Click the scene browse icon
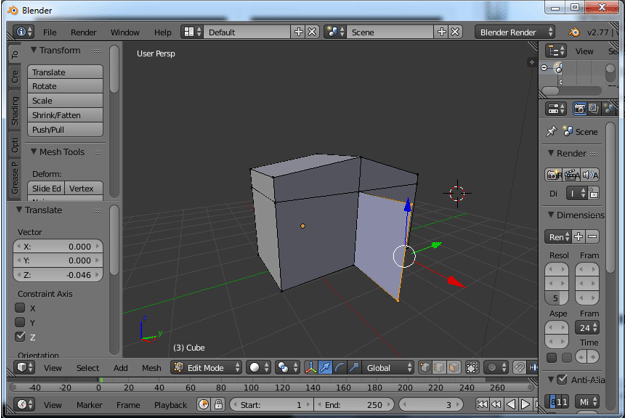The image size is (627, 418). coord(335,32)
